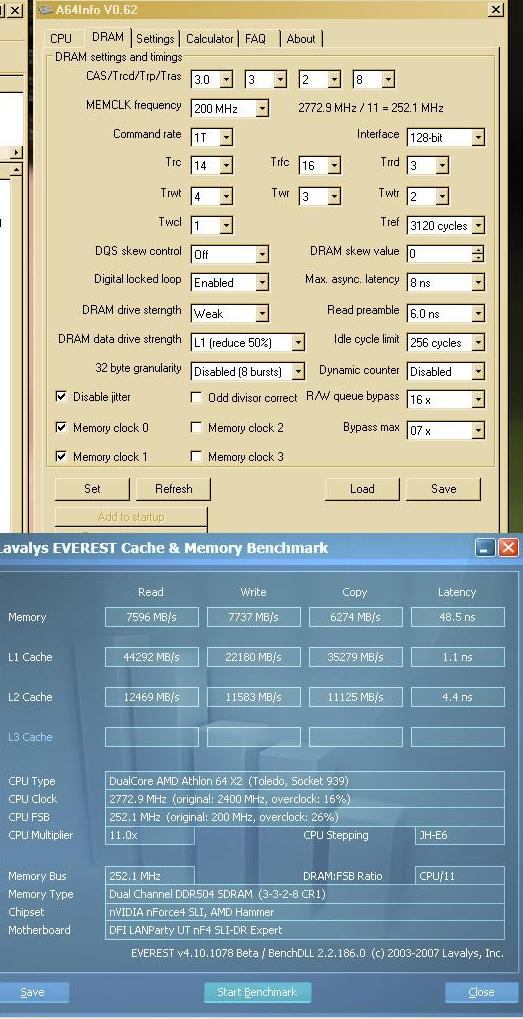Toggle the Disable jitter checkbox
Screen dimensions: 523x1019
(61, 396)
